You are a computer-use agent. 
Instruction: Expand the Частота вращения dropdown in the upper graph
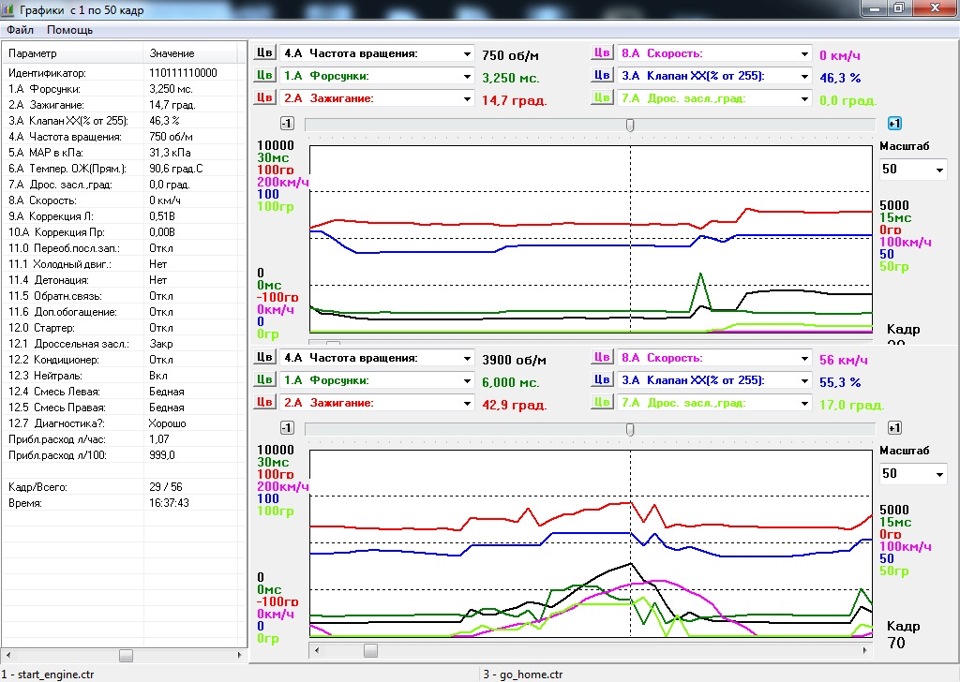pyautogui.click(x=467, y=54)
